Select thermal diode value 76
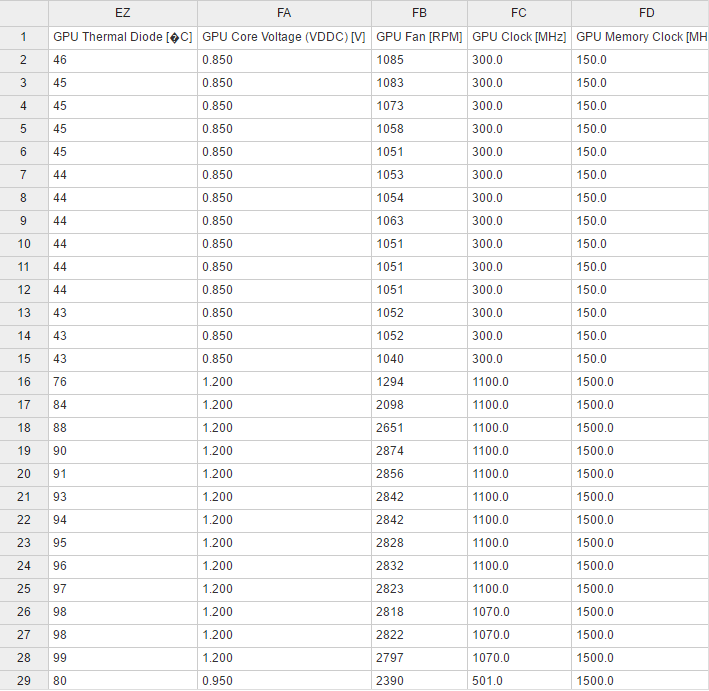Viewport: 709px width, 691px height. click(123, 382)
